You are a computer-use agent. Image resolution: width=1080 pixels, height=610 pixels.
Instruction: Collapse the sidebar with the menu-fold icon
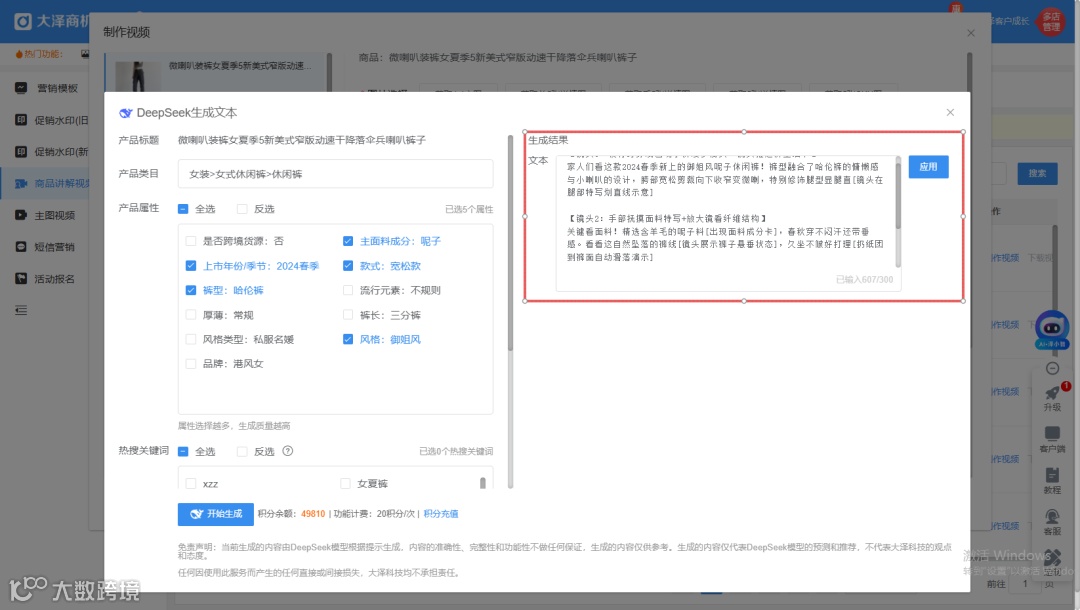click(x=21, y=310)
